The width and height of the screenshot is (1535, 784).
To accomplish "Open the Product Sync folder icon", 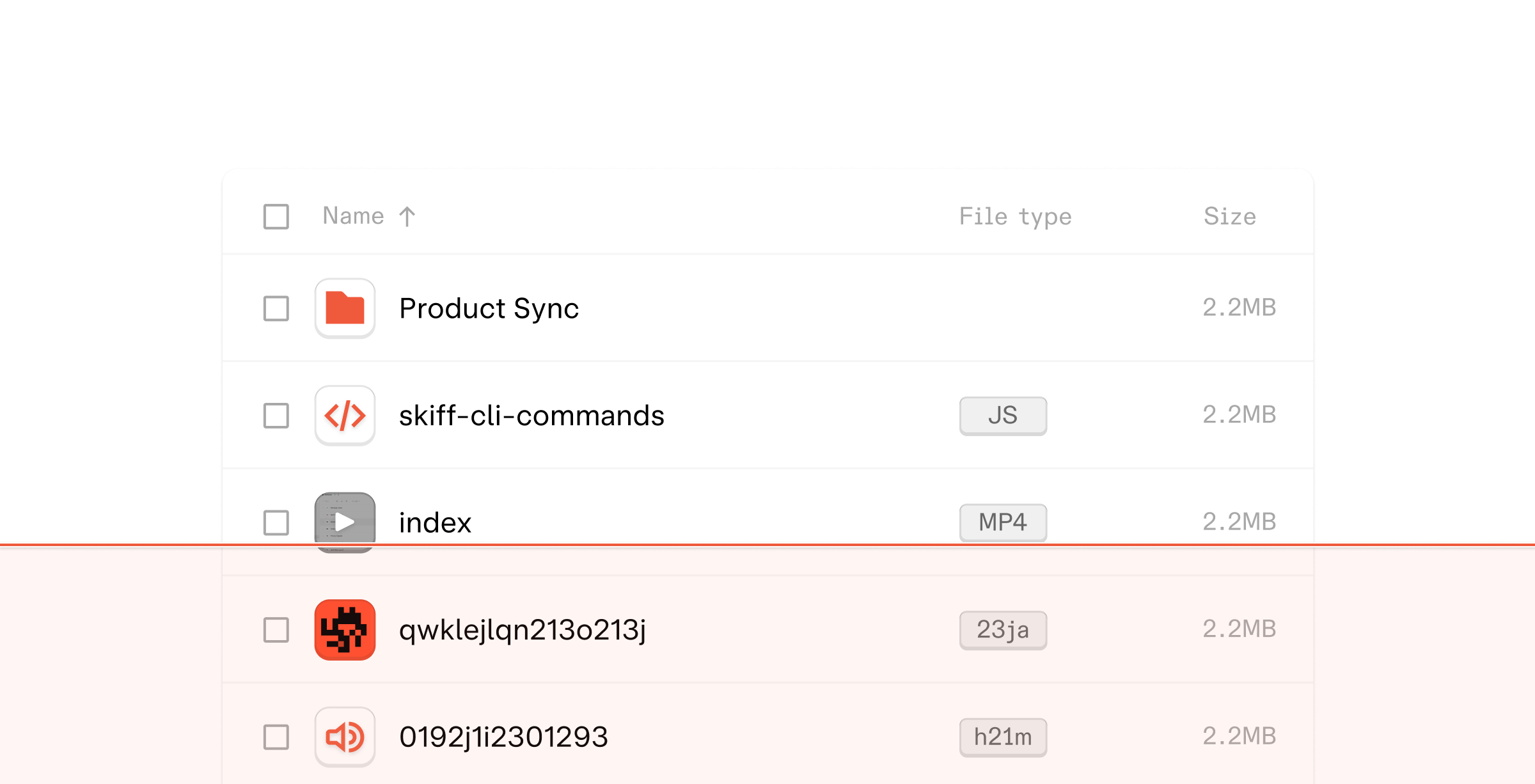I will point(345,308).
